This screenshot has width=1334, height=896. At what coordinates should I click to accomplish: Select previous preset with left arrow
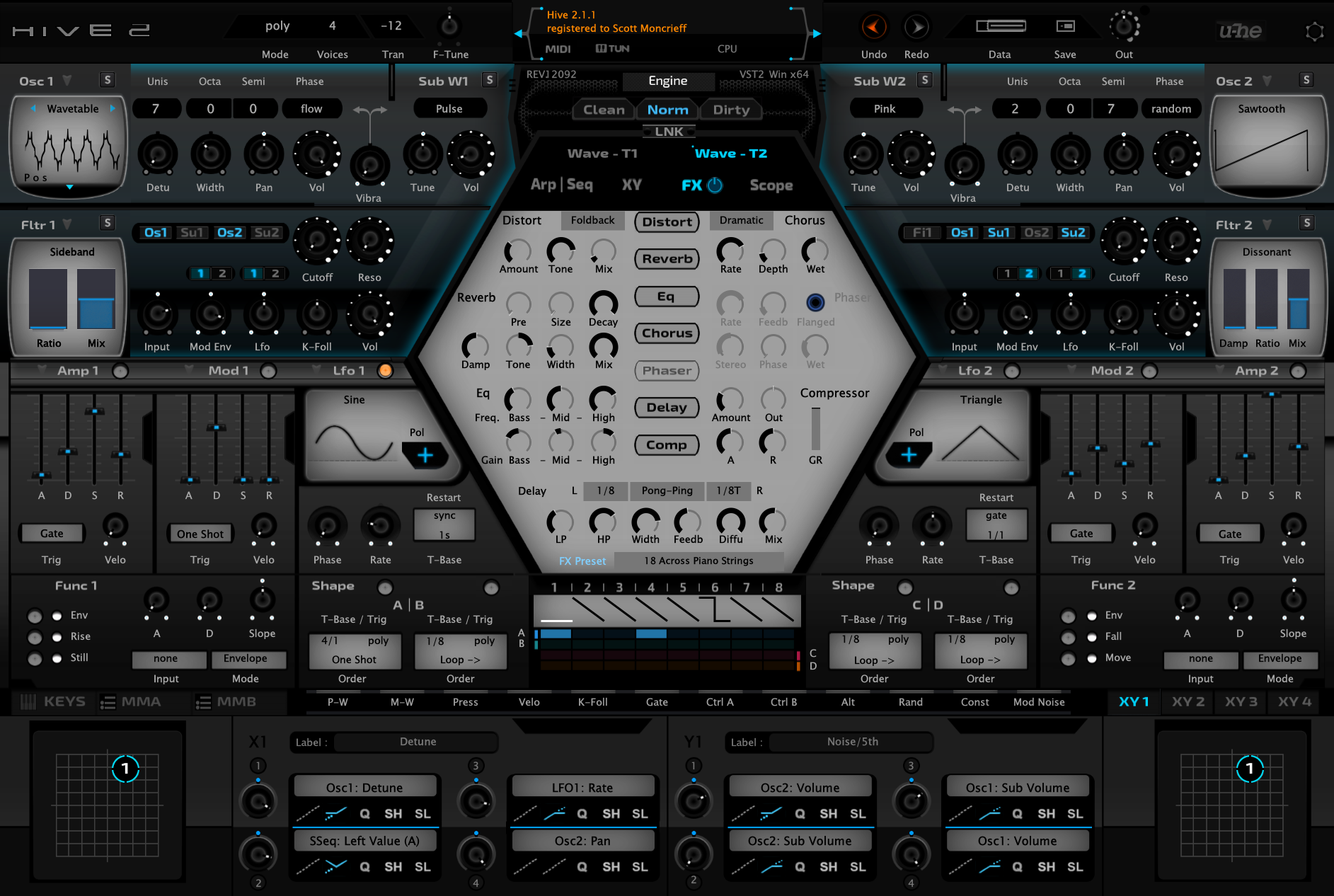pyautogui.click(x=519, y=33)
